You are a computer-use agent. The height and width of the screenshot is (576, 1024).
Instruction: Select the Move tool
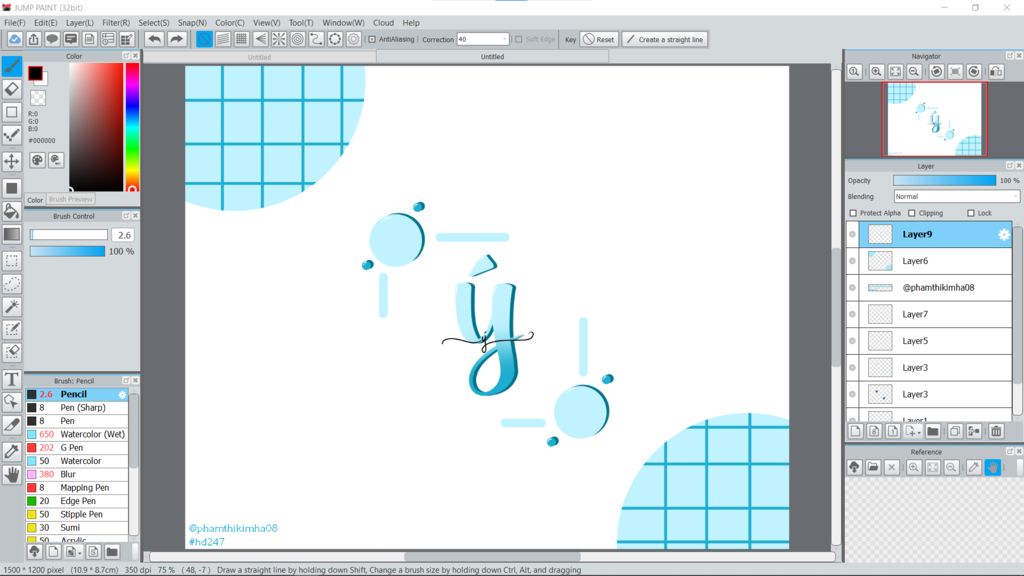click(x=12, y=161)
